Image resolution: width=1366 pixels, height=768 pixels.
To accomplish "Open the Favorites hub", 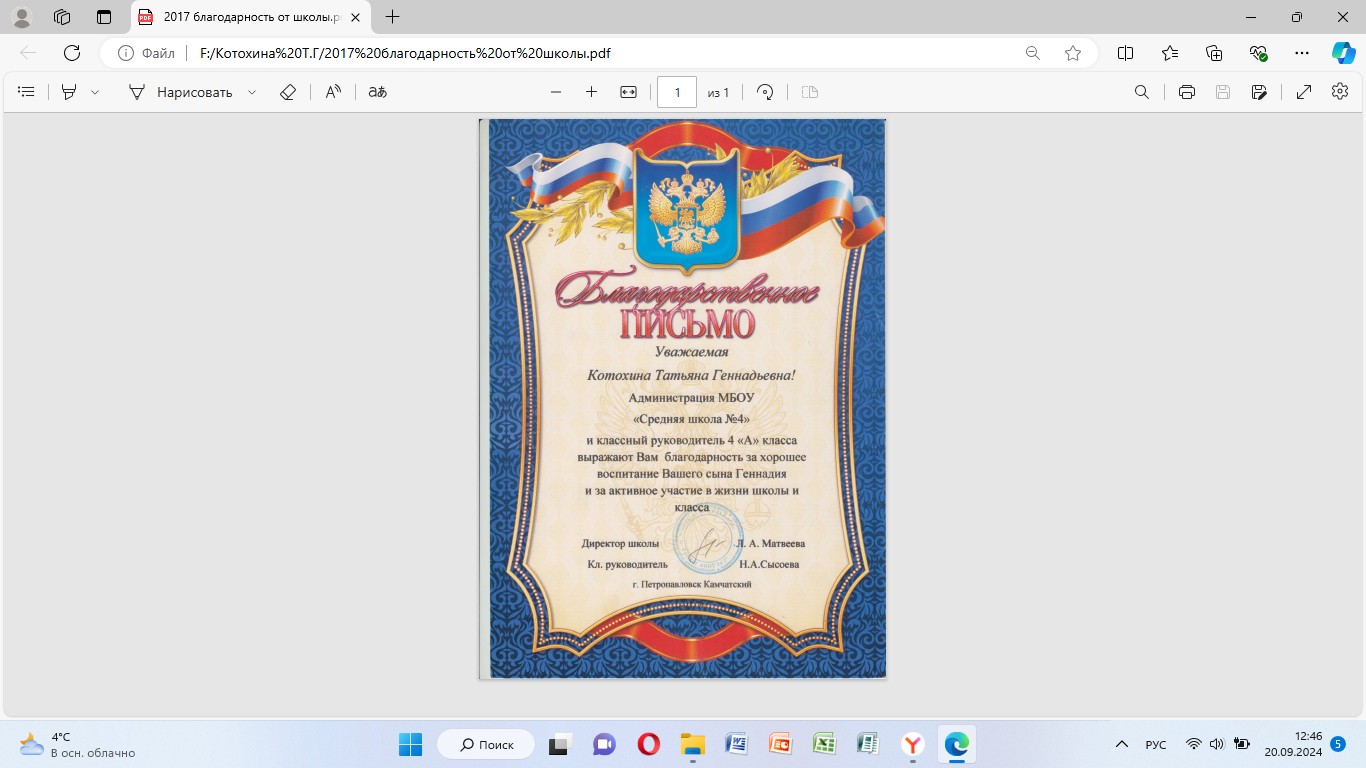I will click(1170, 53).
